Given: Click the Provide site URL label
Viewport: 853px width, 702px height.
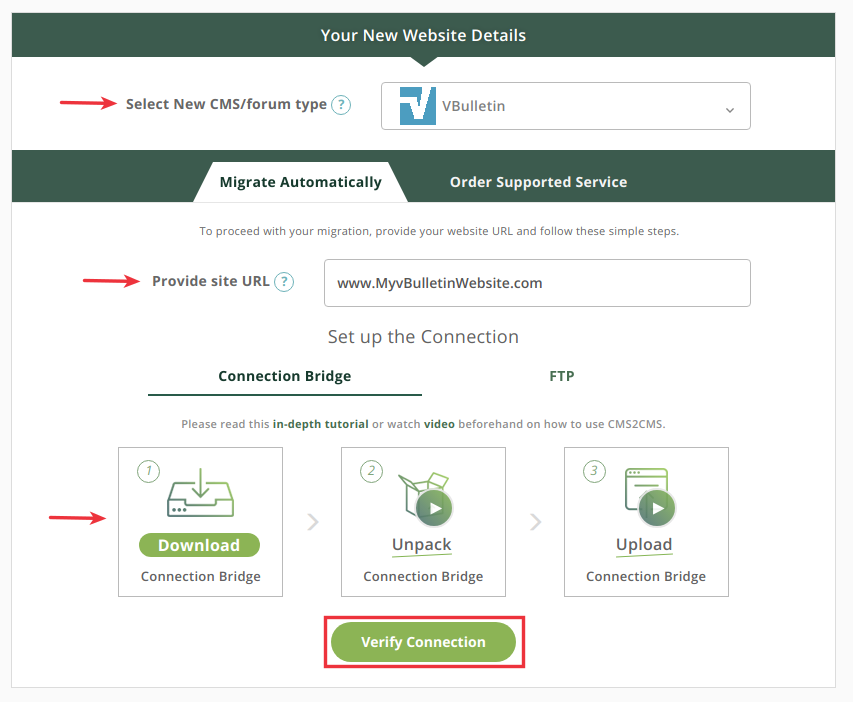Looking at the screenshot, I should pyautogui.click(x=211, y=281).
